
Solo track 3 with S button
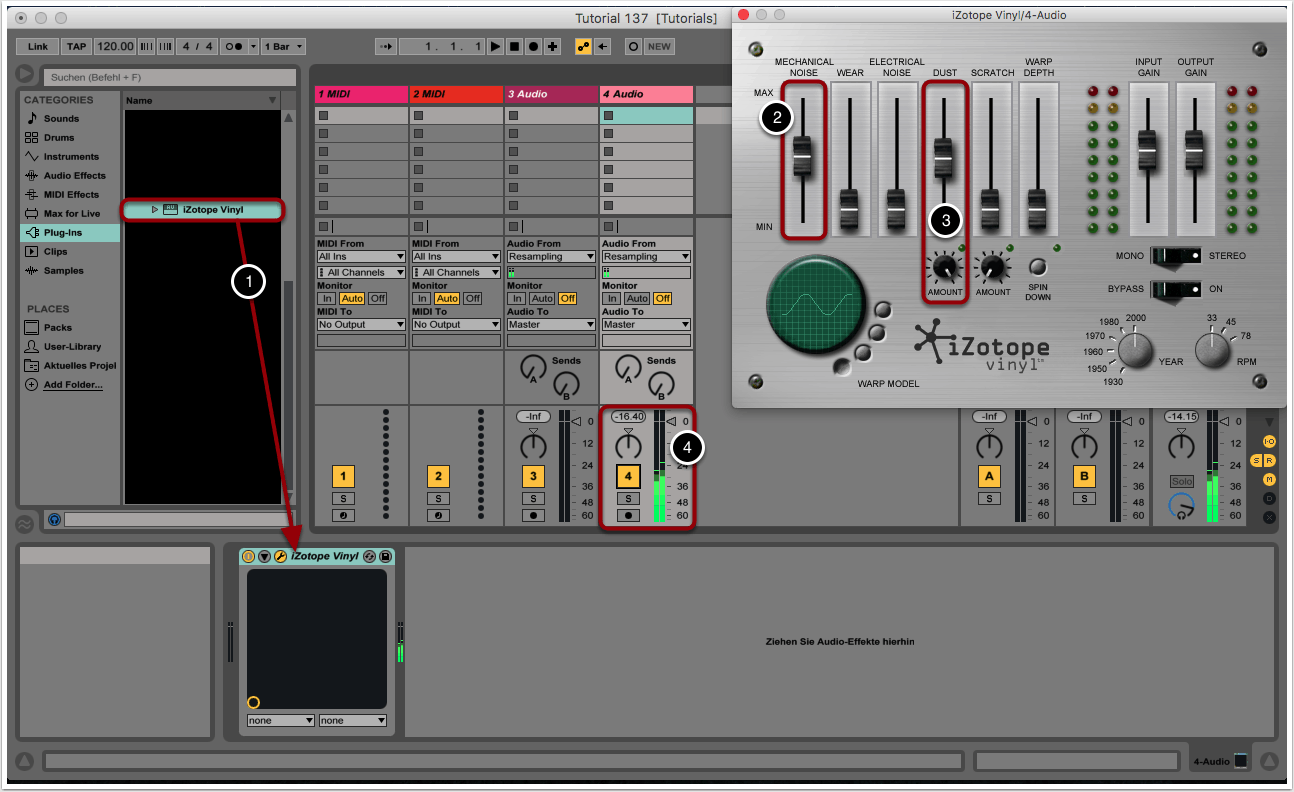[x=534, y=498]
